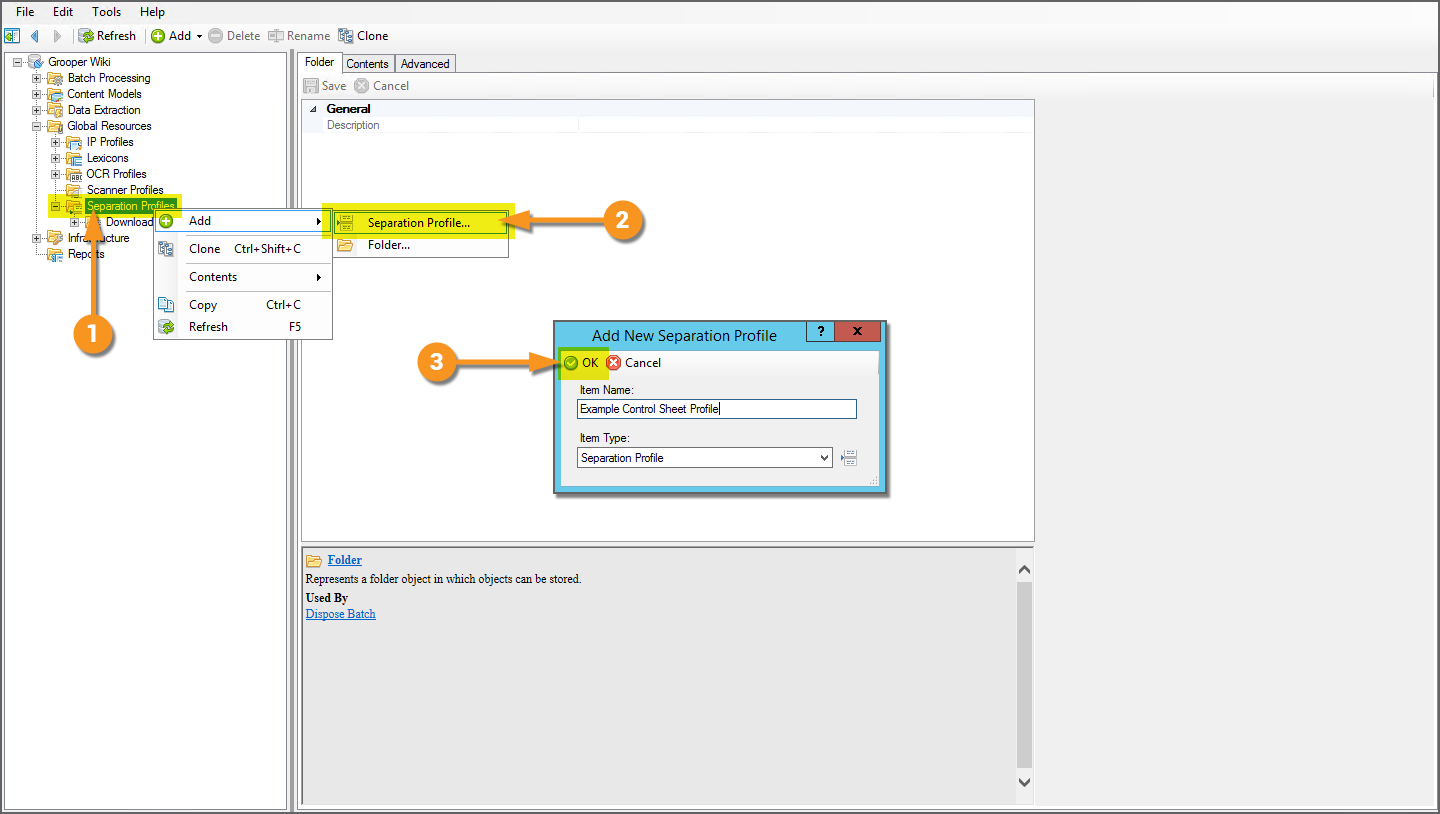The width and height of the screenshot is (1440, 814).
Task: Select the Scanner Profiles tree item
Action: (x=125, y=190)
